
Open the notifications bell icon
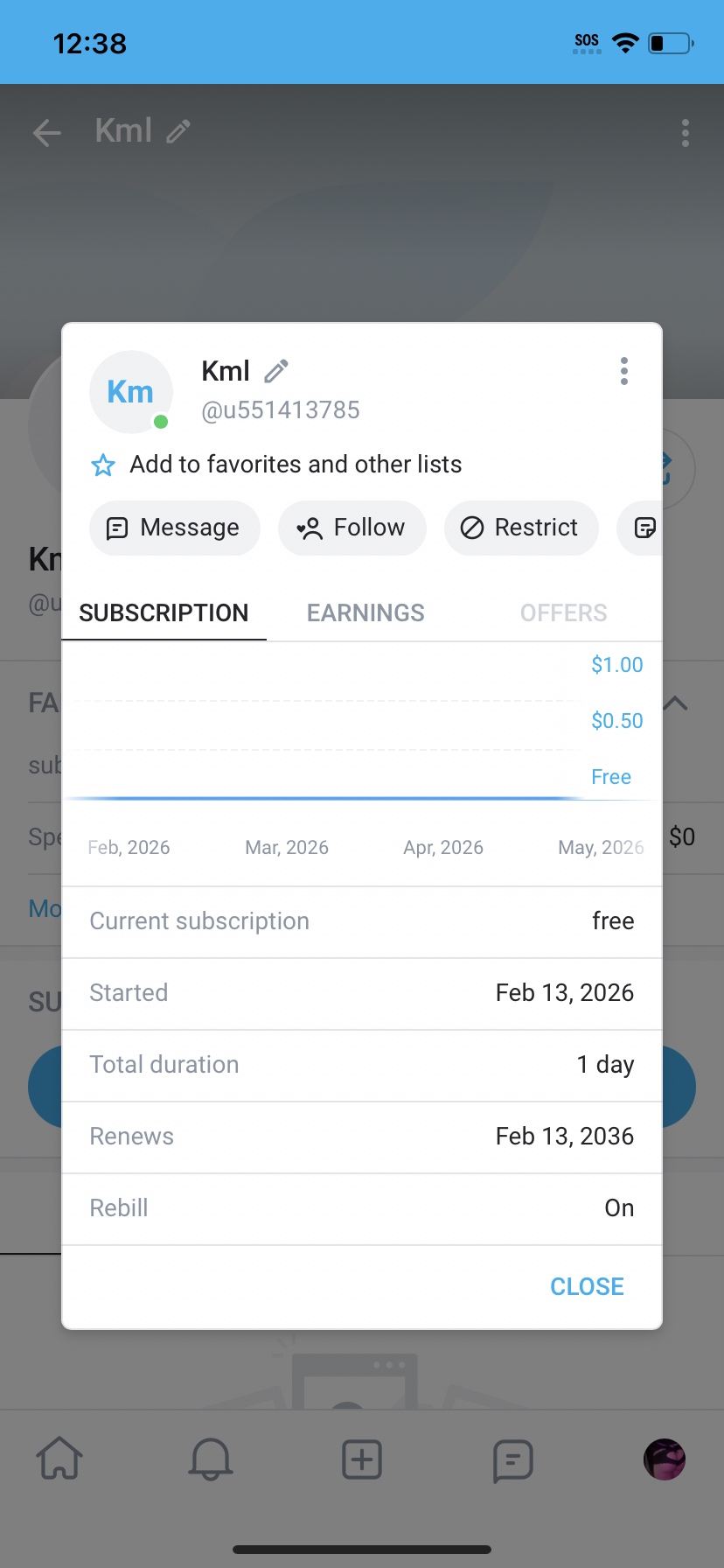(211, 1459)
